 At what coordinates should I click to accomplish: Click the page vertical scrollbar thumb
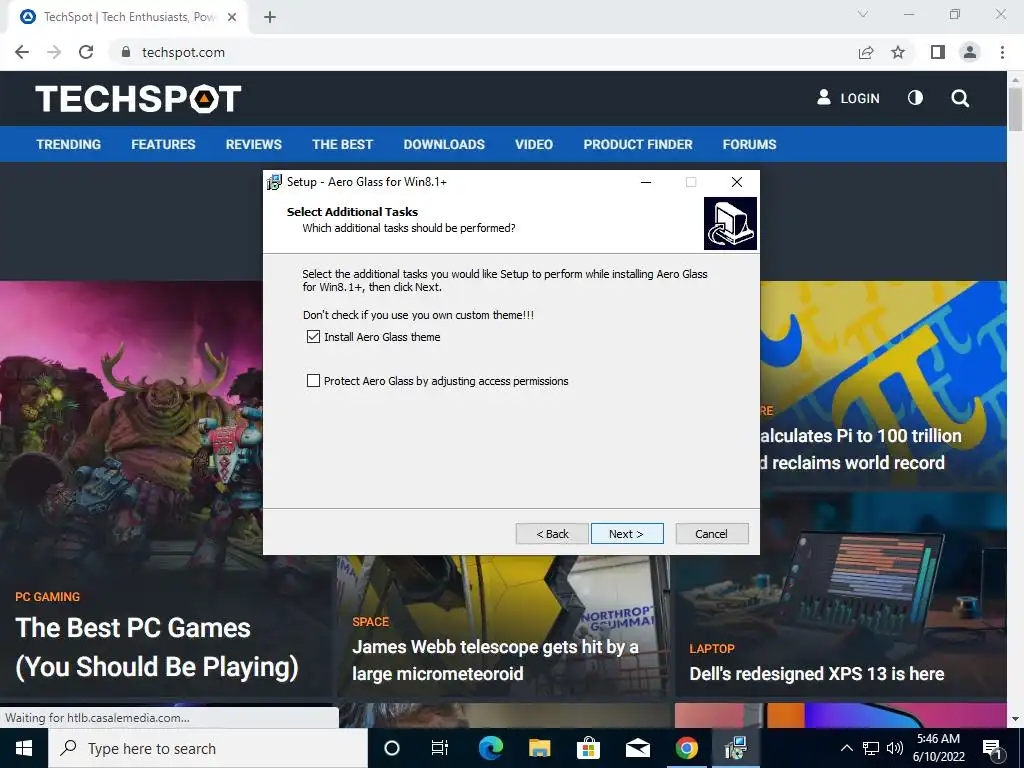click(1016, 108)
